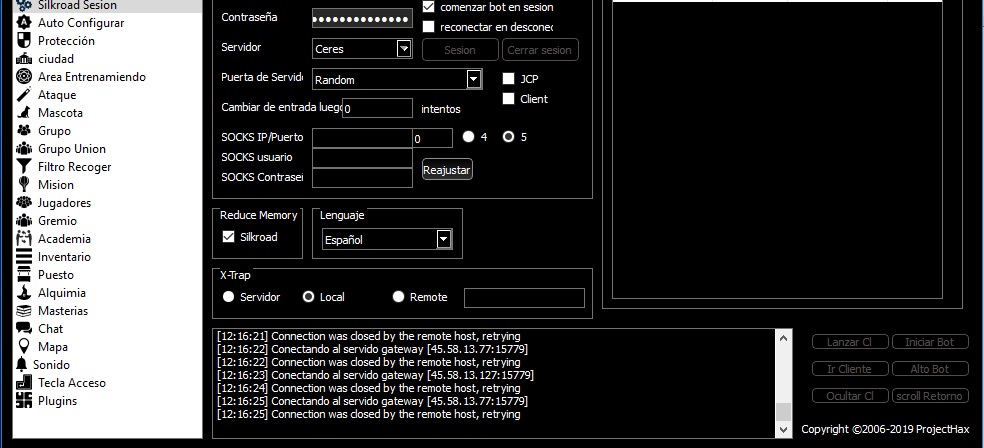984x448 pixels.
Task: Go to Plugins section in sidebar
Action: click(57, 401)
